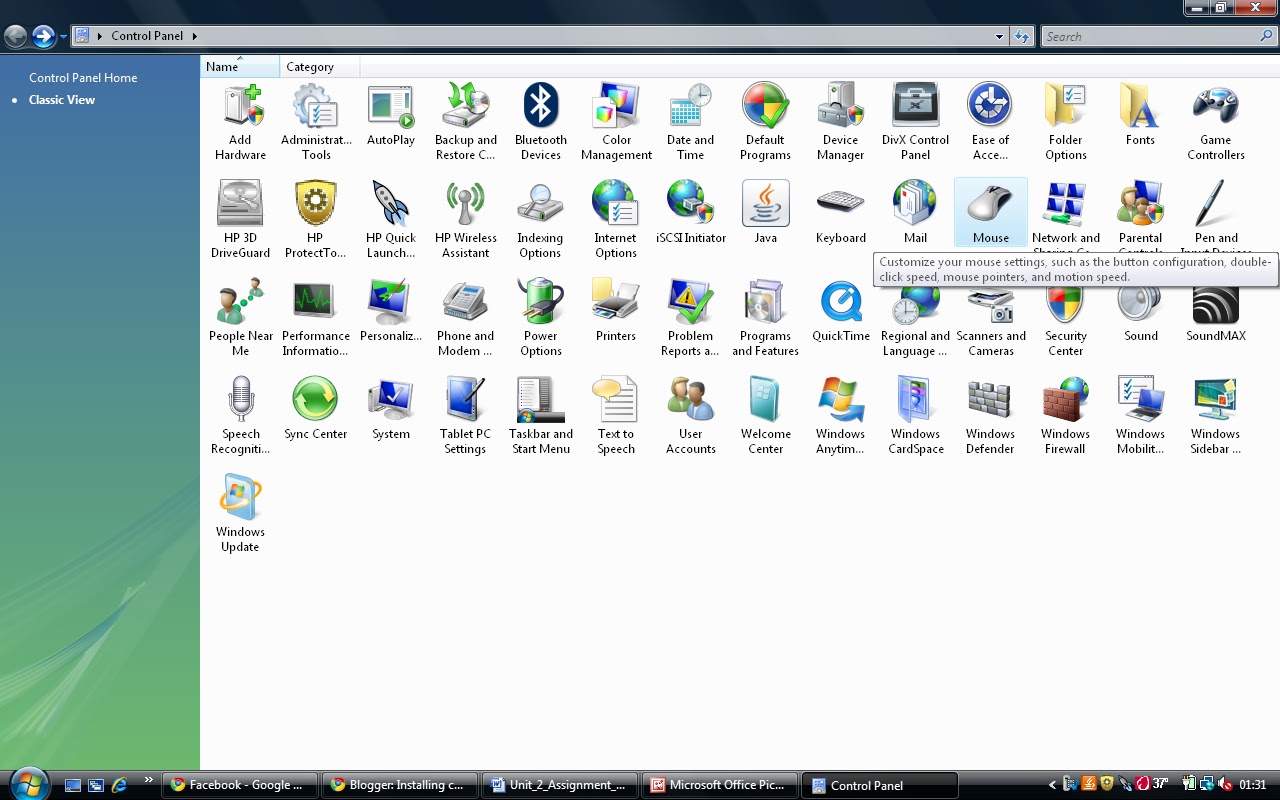Open Windows Firewall settings
The image size is (1280, 800).
click(1065, 405)
